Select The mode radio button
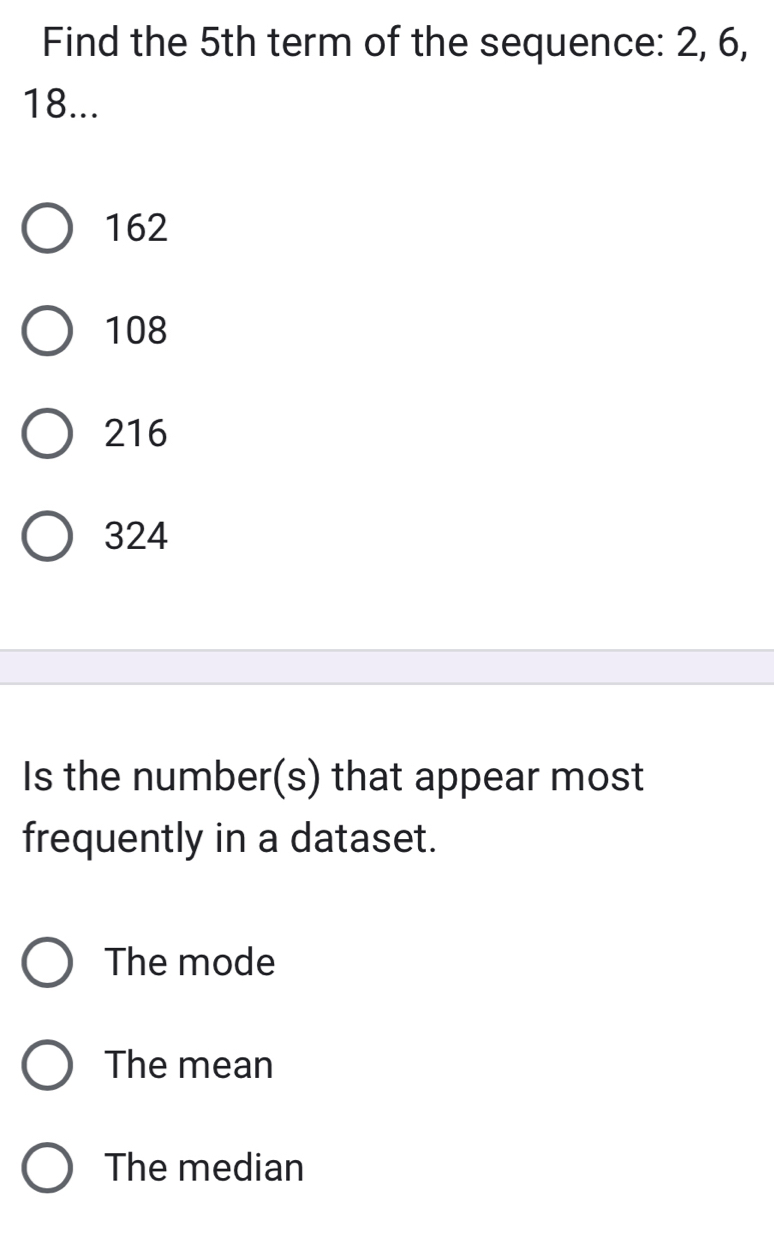This screenshot has height=1246, width=774. pyautogui.click(x=47, y=963)
